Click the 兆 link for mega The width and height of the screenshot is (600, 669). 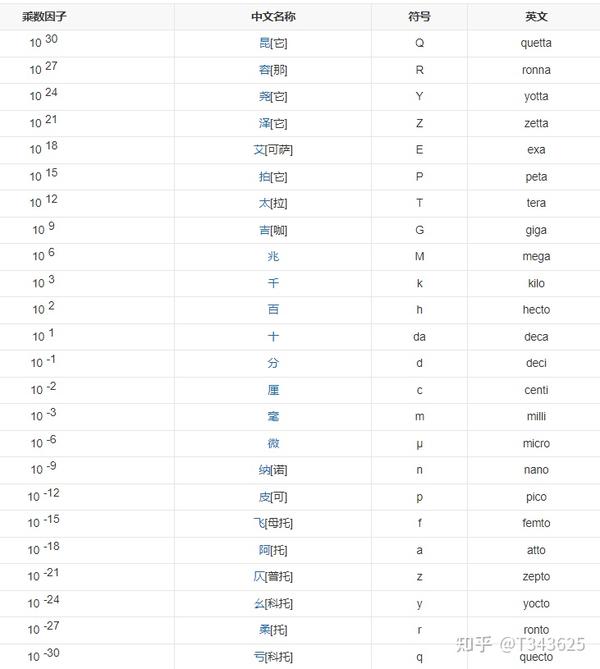click(x=273, y=257)
